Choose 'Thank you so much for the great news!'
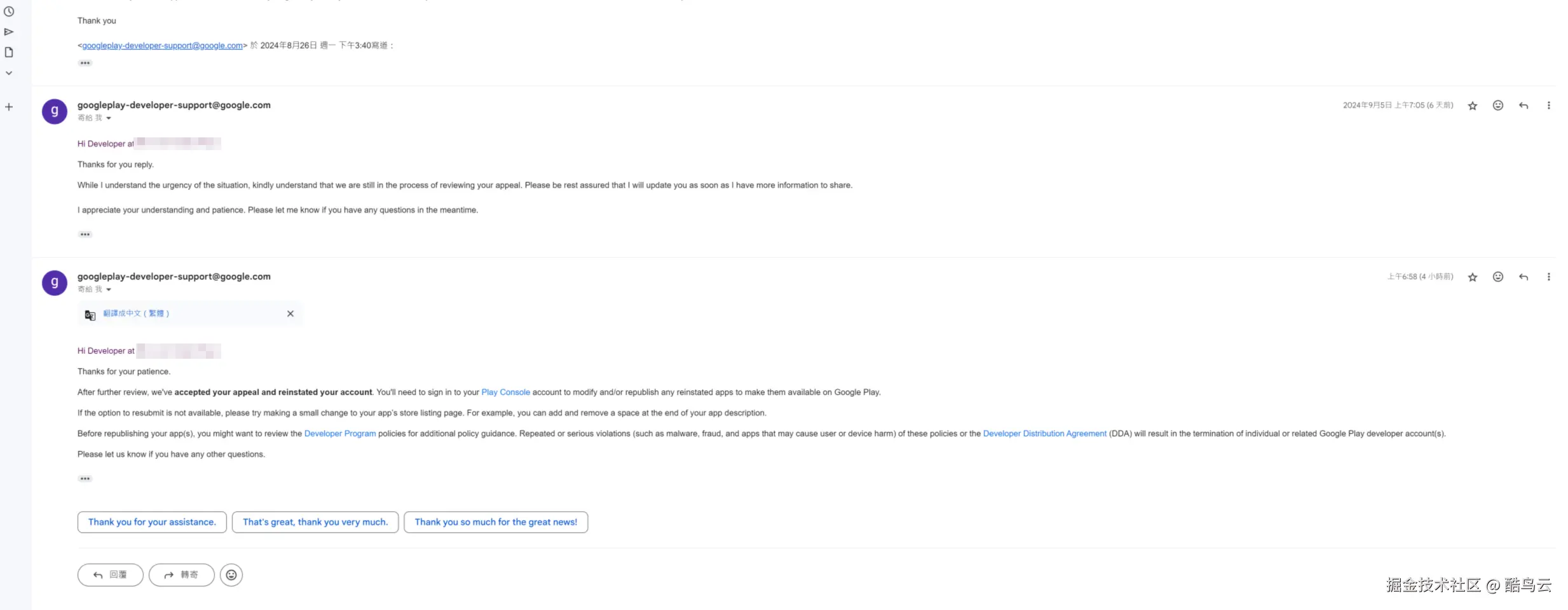The height and width of the screenshot is (610, 1568). (496, 522)
